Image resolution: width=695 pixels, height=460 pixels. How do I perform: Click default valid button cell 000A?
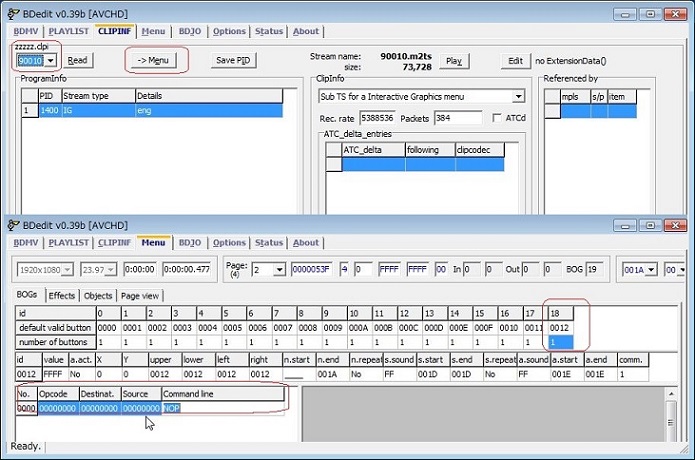(x=359, y=328)
